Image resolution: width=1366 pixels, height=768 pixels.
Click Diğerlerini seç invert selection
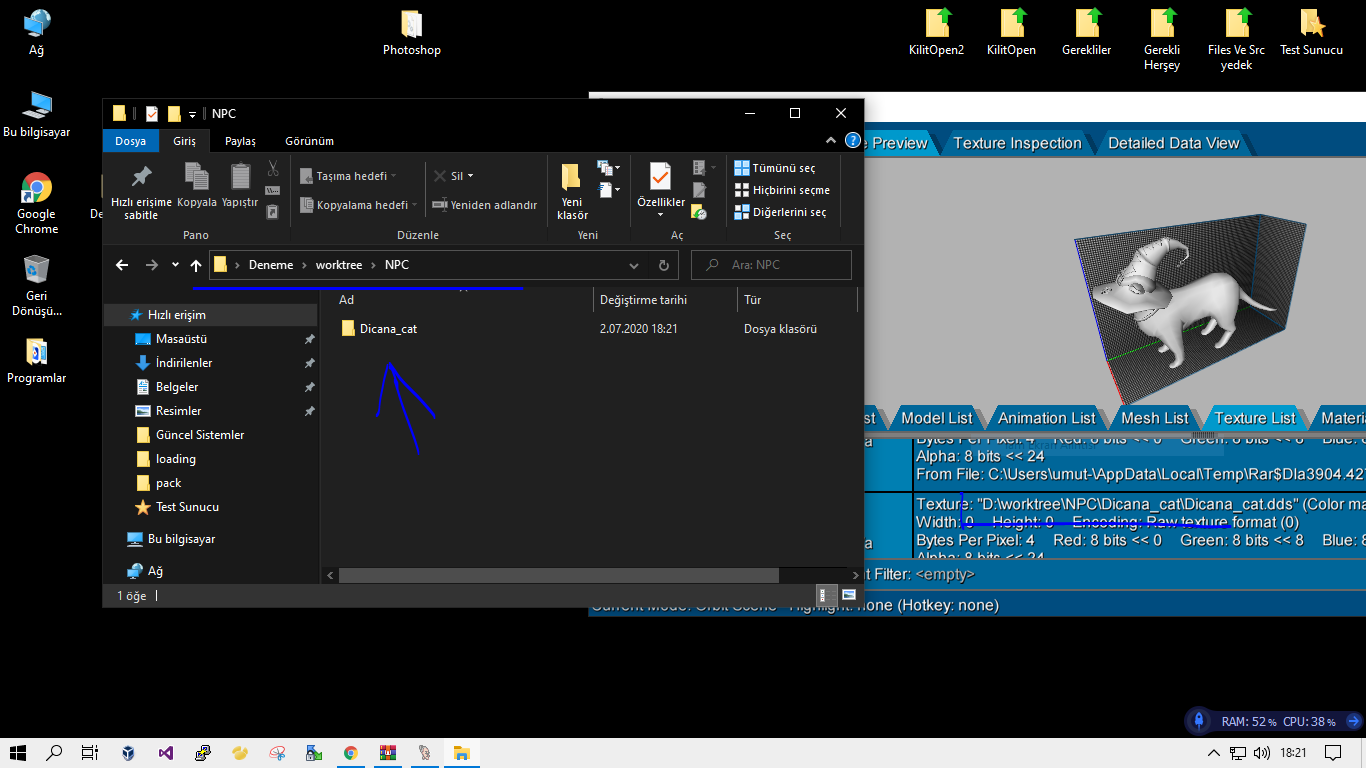point(780,212)
